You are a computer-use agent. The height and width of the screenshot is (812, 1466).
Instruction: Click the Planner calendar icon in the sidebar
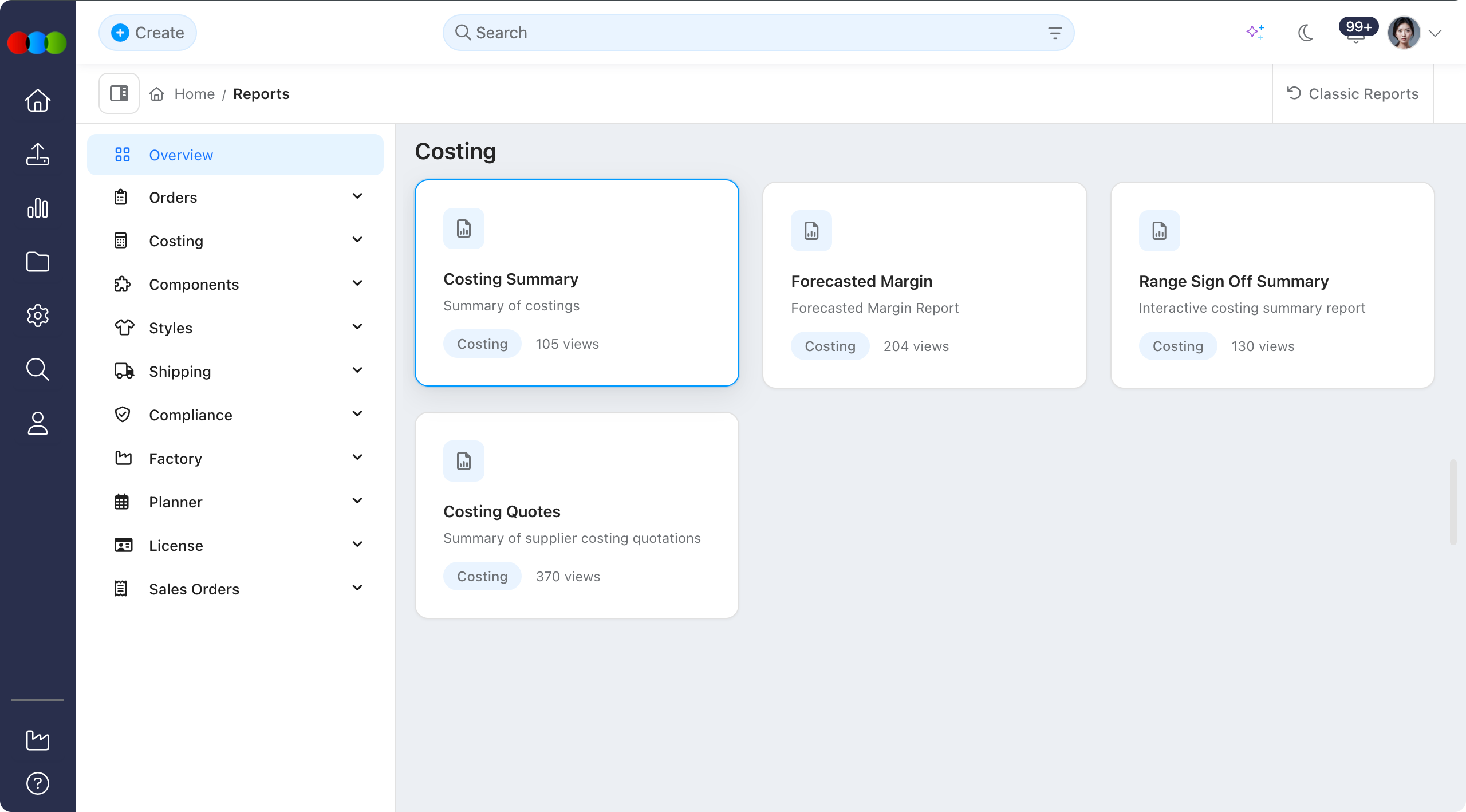click(x=121, y=502)
